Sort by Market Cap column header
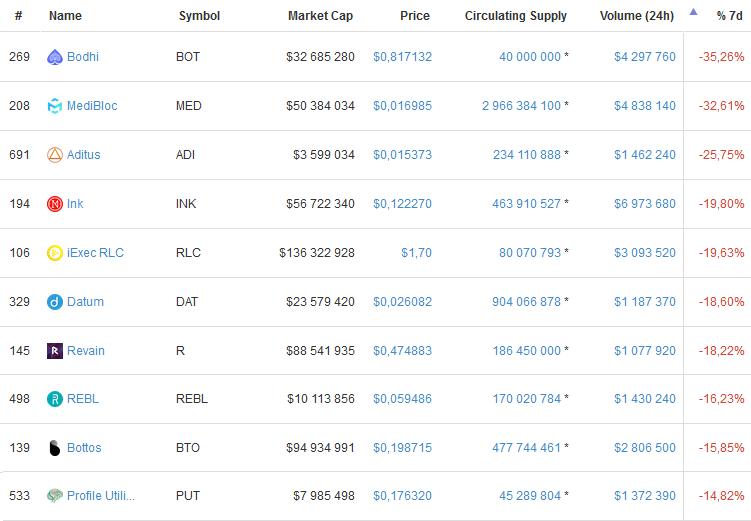Screen dimensions: 751x521 [x=320, y=16]
